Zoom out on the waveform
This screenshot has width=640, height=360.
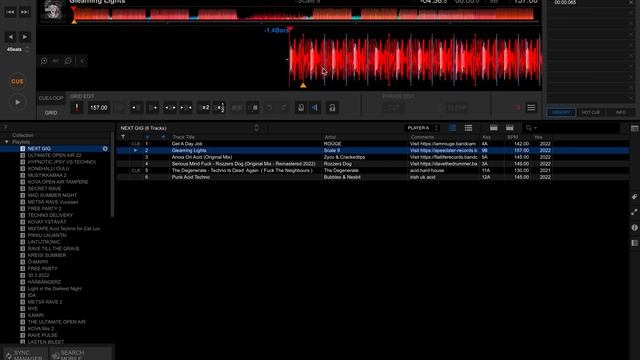click(x=68, y=61)
